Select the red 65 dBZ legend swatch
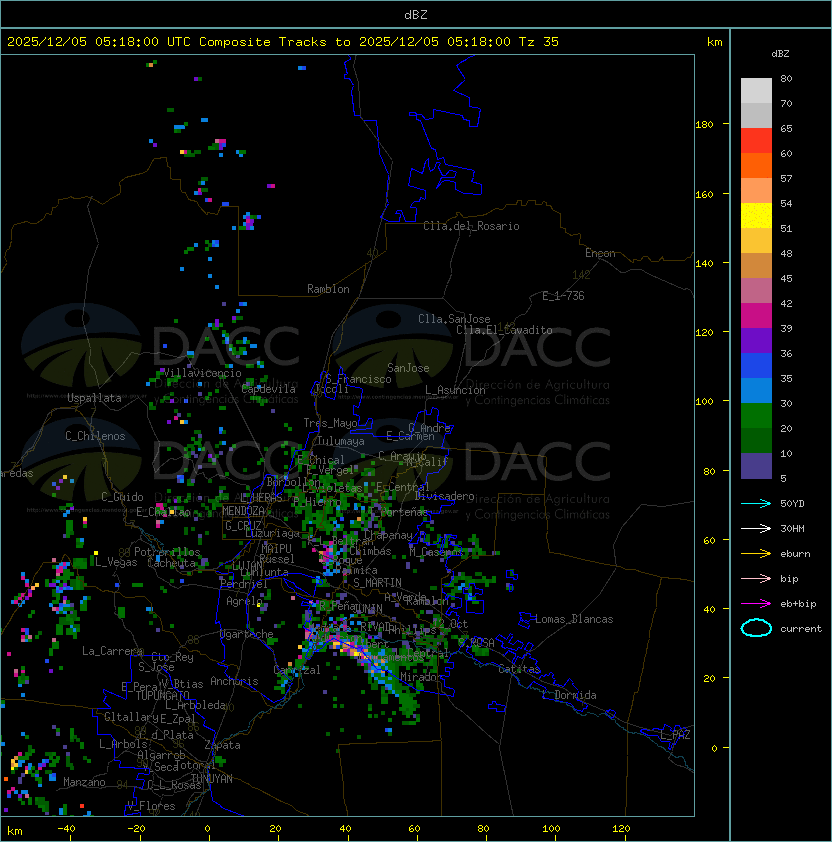This screenshot has height=842, width=832. [x=756, y=140]
